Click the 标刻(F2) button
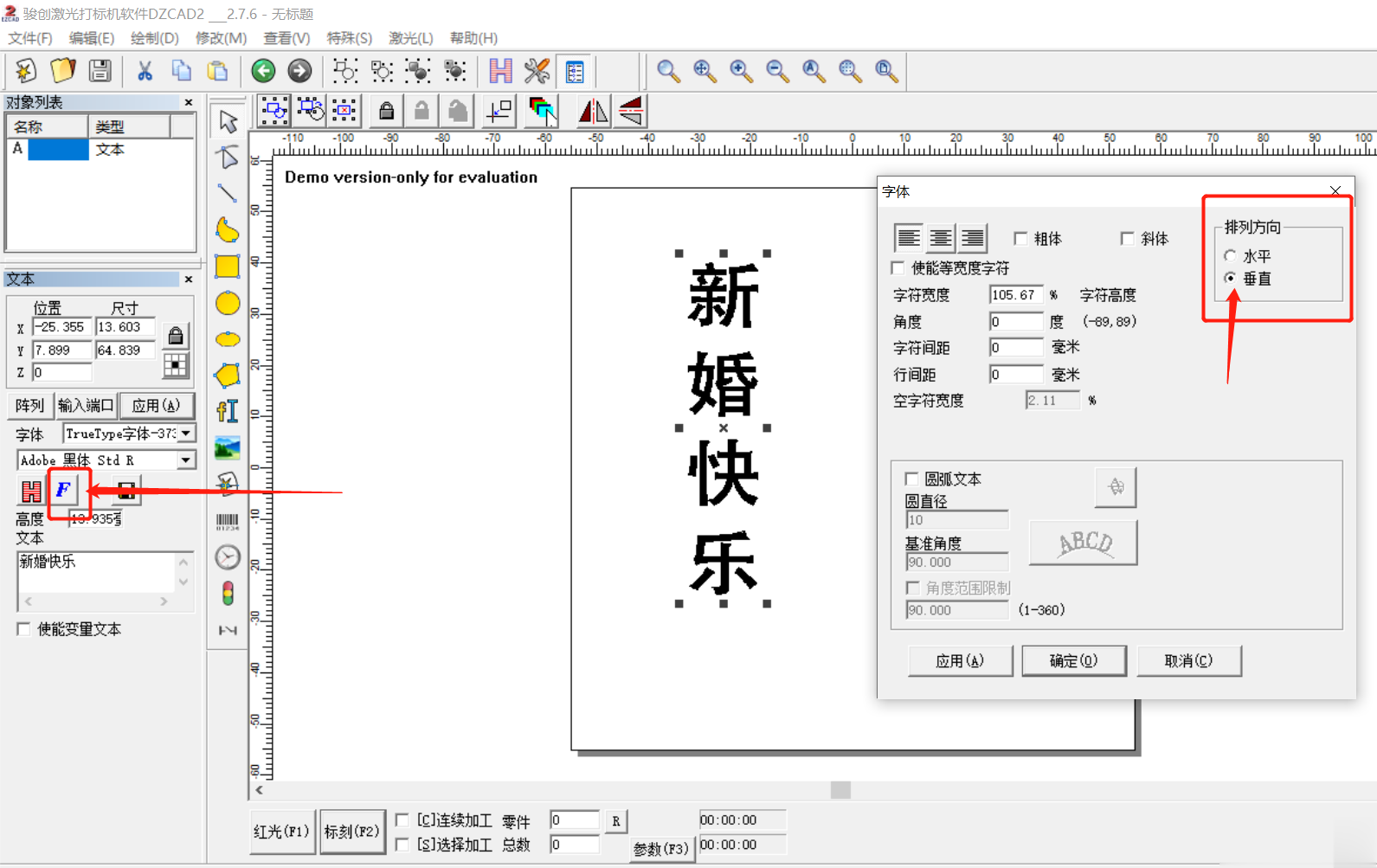This screenshot has height=868, width=1377. point(351,832)
